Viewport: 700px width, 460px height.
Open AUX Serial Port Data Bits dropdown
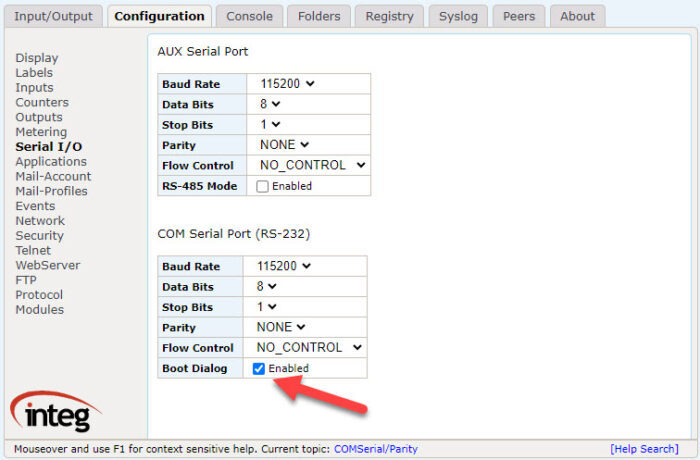click(x=270, y=104)
